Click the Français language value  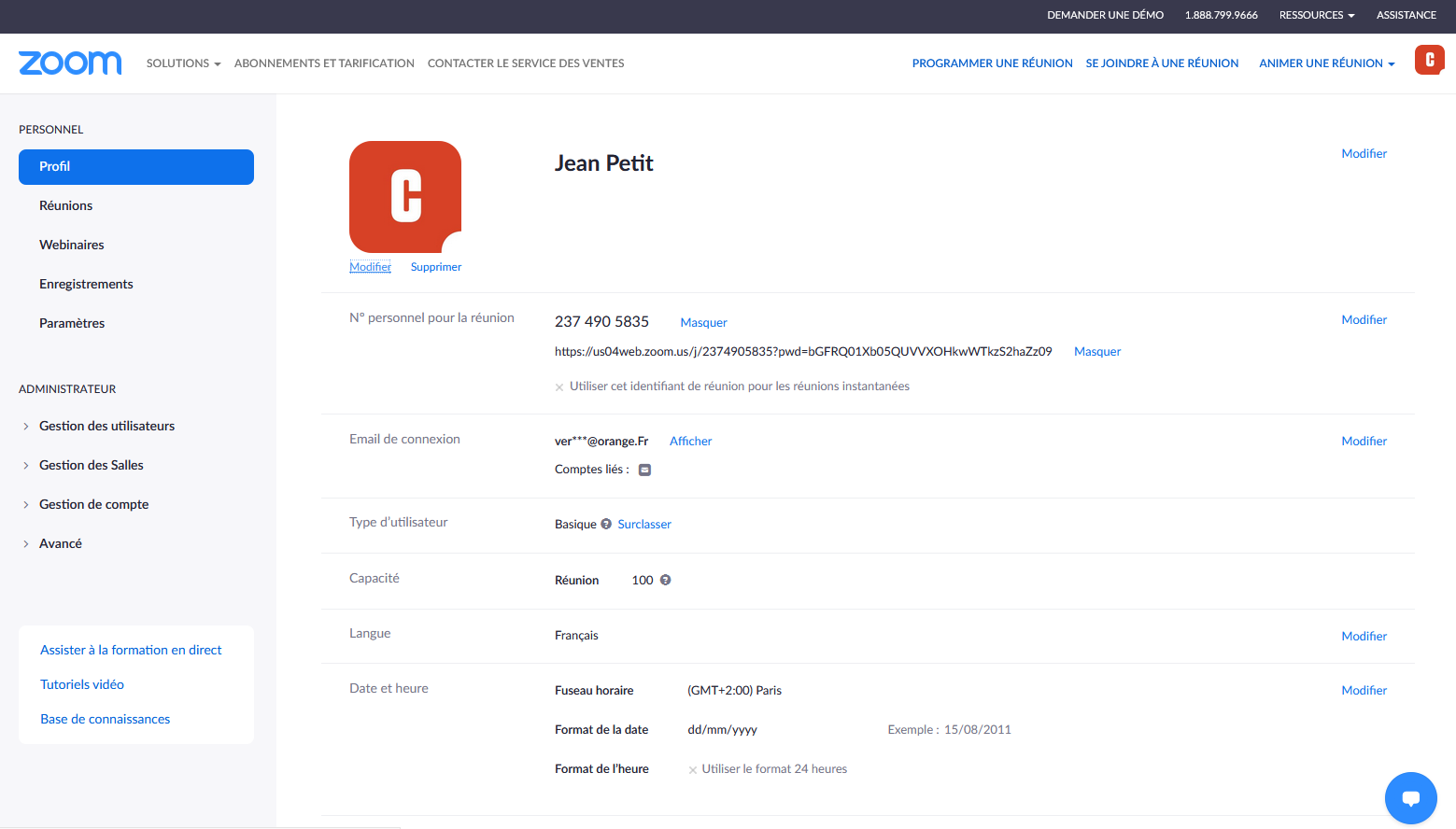(576, 636)
